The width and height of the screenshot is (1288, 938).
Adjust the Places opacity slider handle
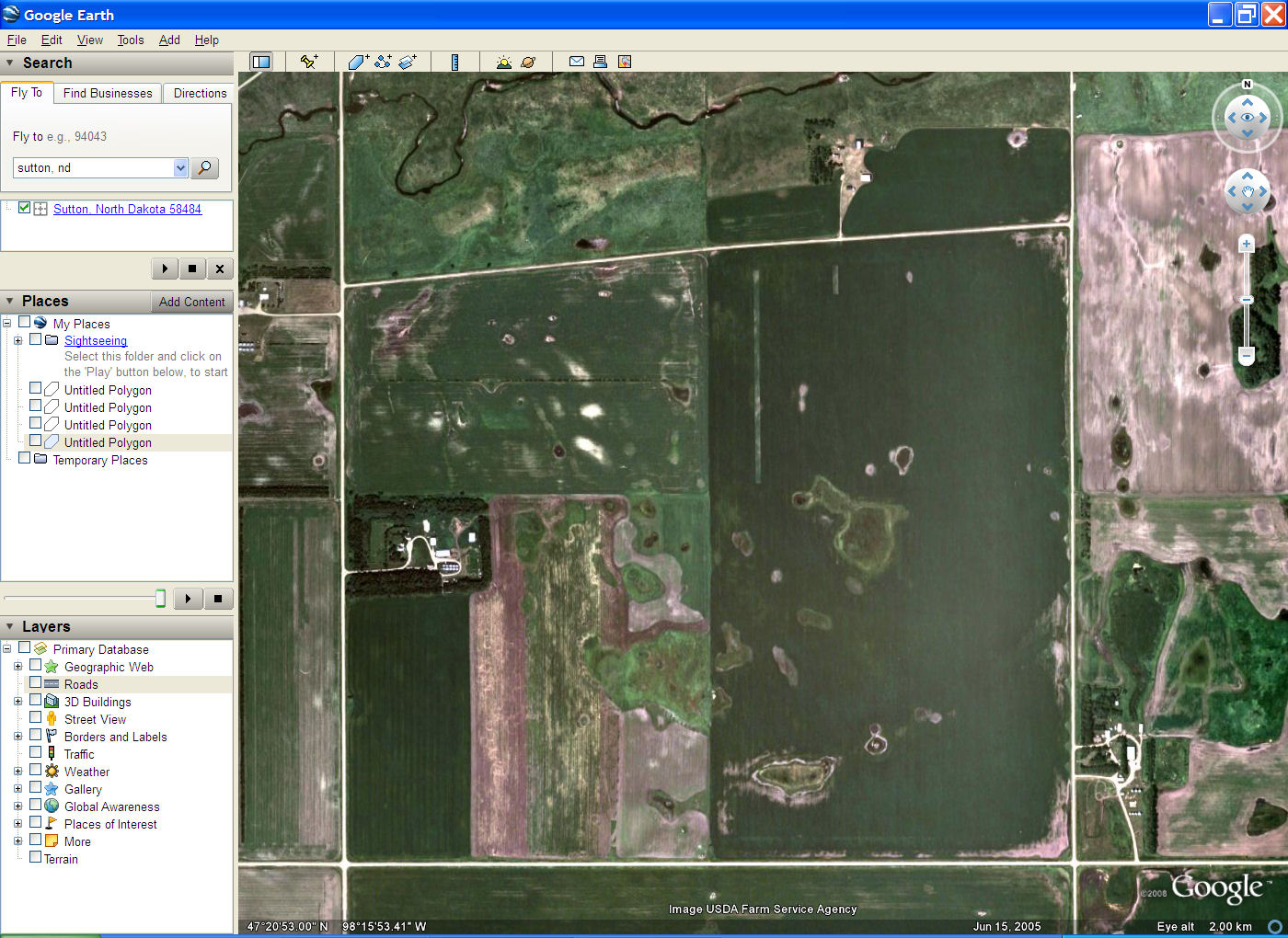coord(160,599)
